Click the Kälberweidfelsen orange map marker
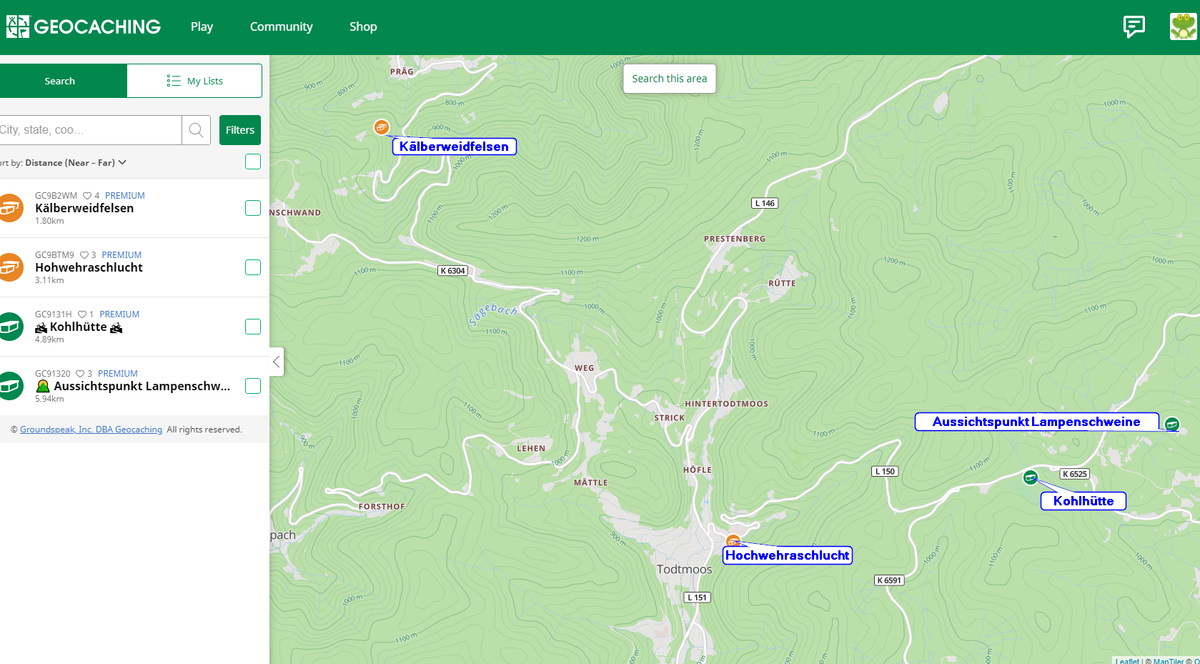This screenshot has width=1200, height=664. point(381,127)
